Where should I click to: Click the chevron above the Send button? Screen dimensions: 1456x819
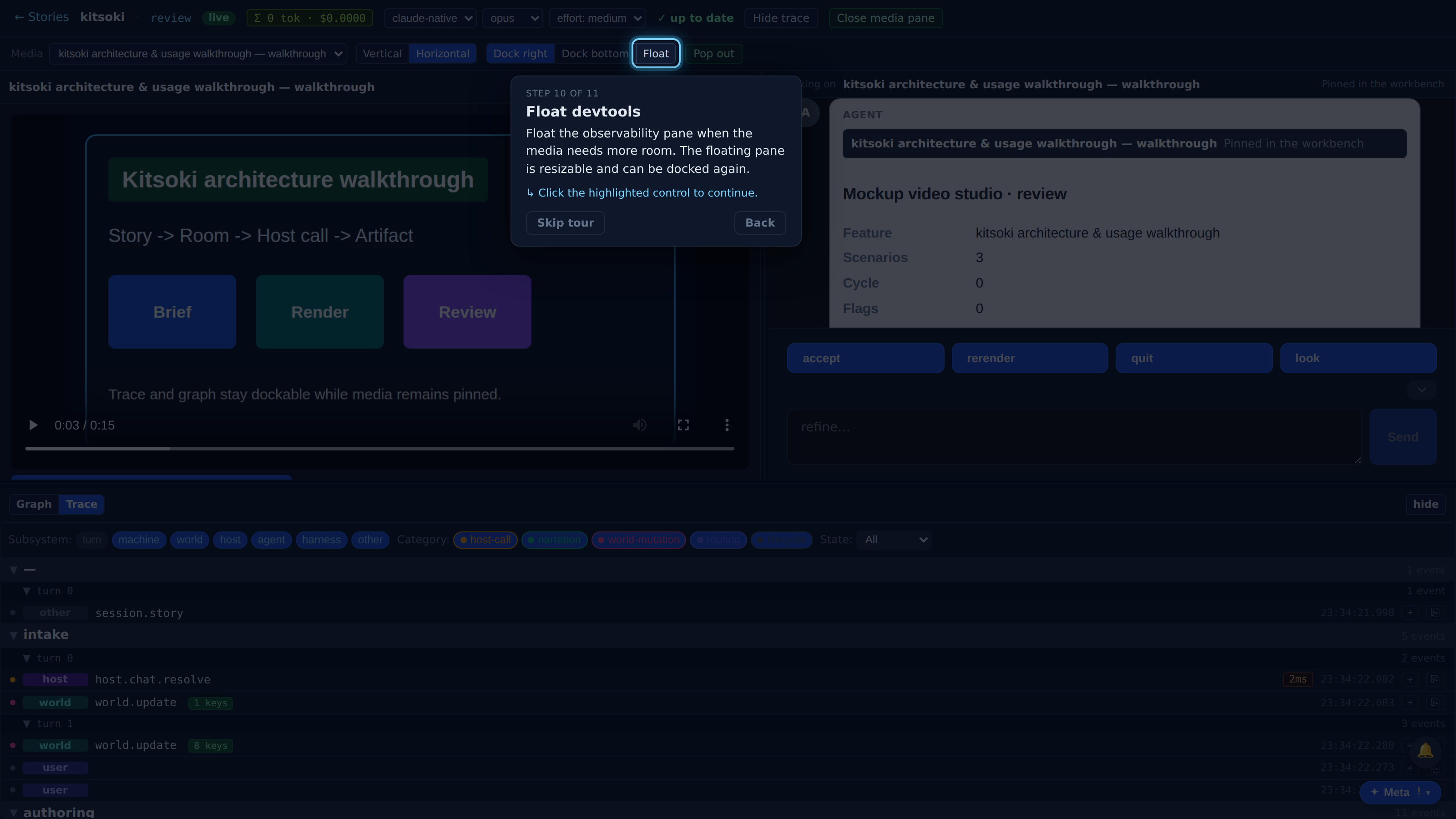click(x=1421, y=390)
